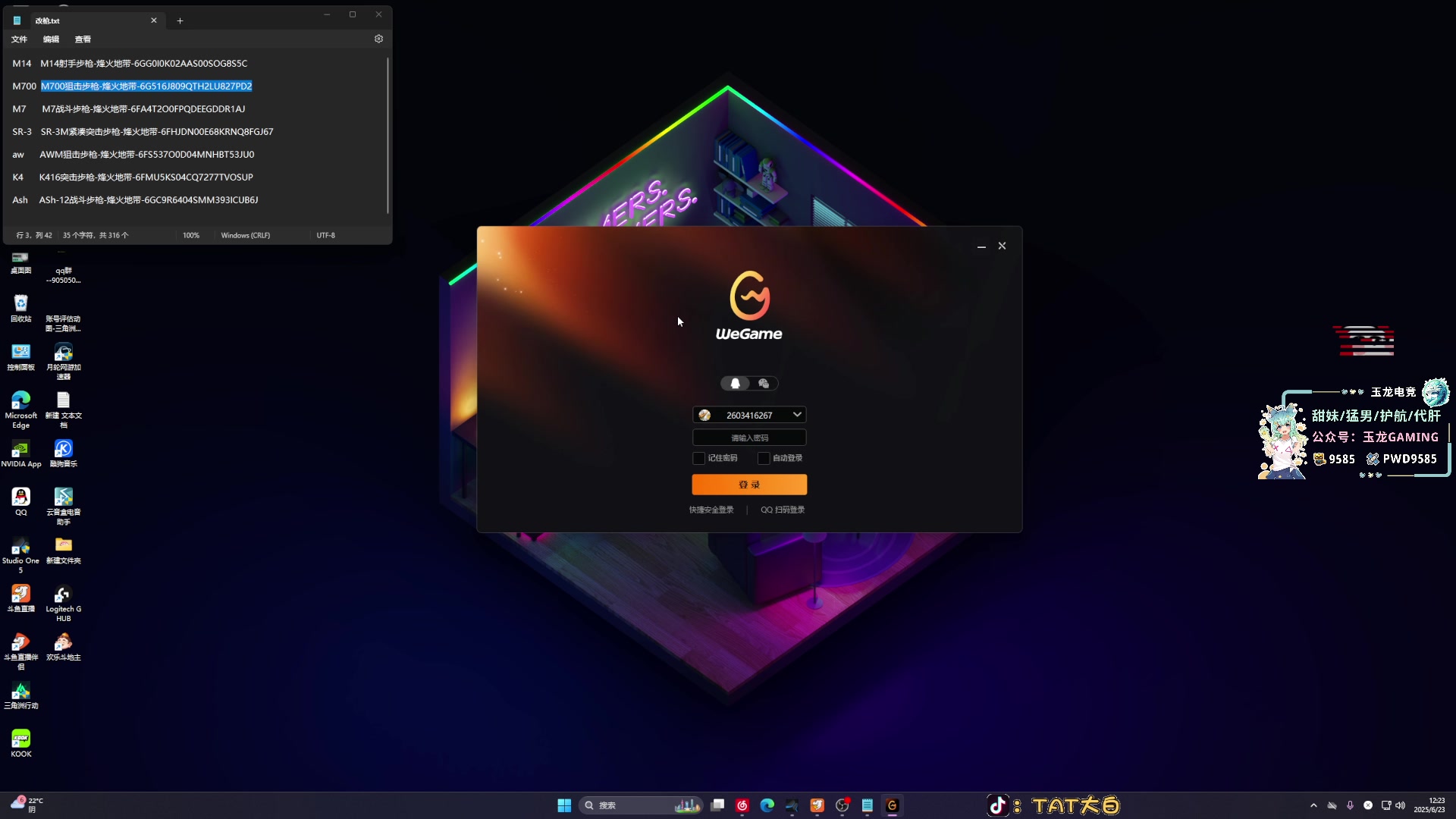Viewport: 1456px width, 819px height.
Task: Select the 三角洲行动 desktop icon
Action: click(20, 695)
